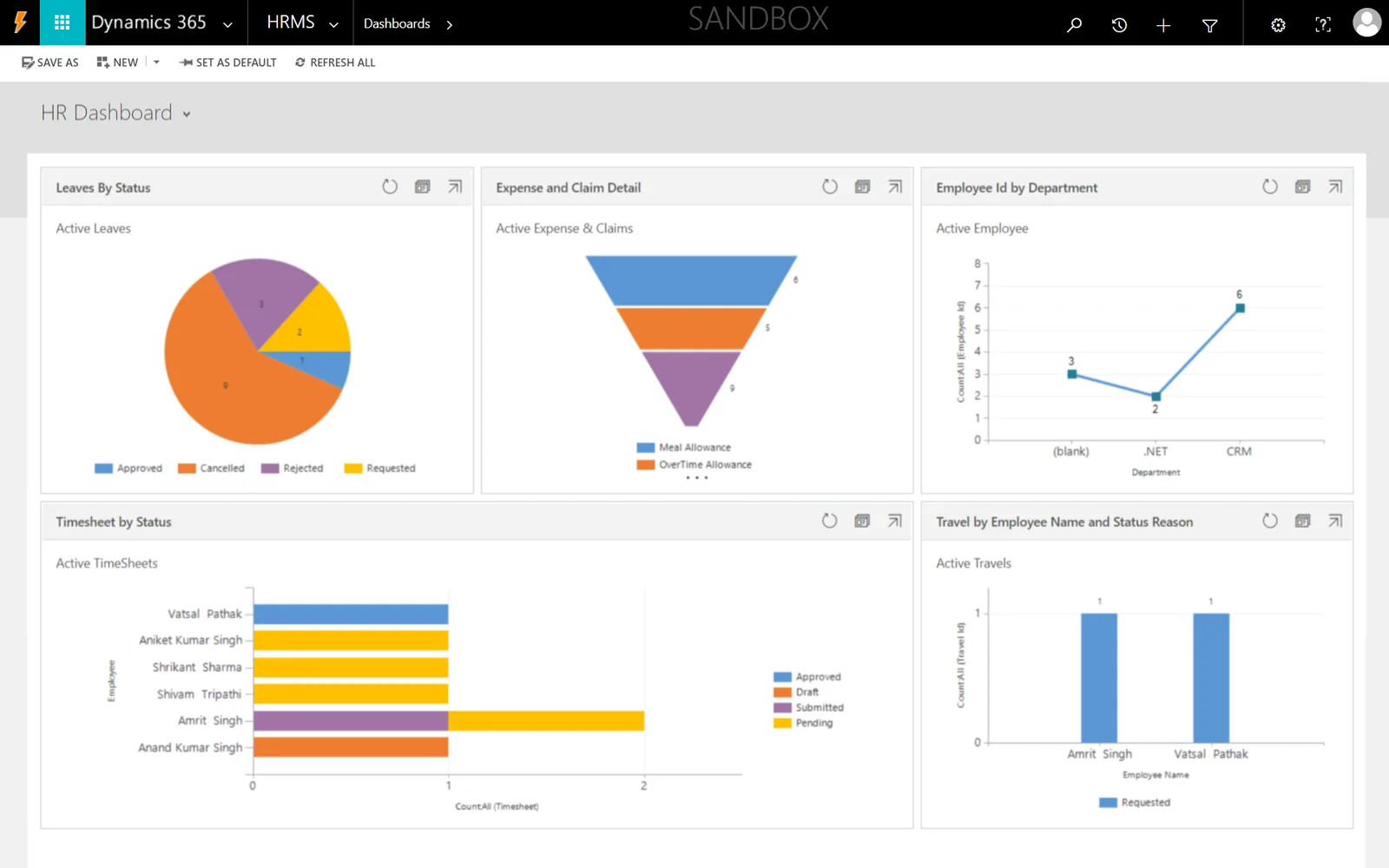The width and height of the screenshot is (1389, 868).
Task: Click NEW in the command bar
Action: click(117, 62)
